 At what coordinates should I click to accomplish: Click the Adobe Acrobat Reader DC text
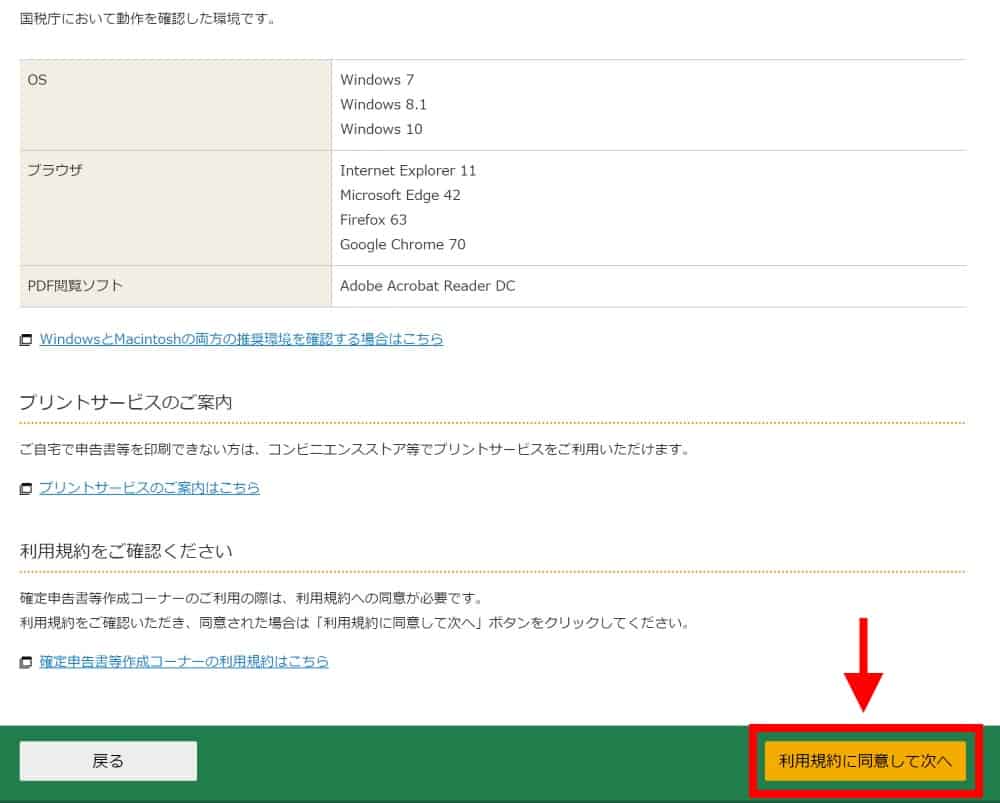[x=427, y=286]
